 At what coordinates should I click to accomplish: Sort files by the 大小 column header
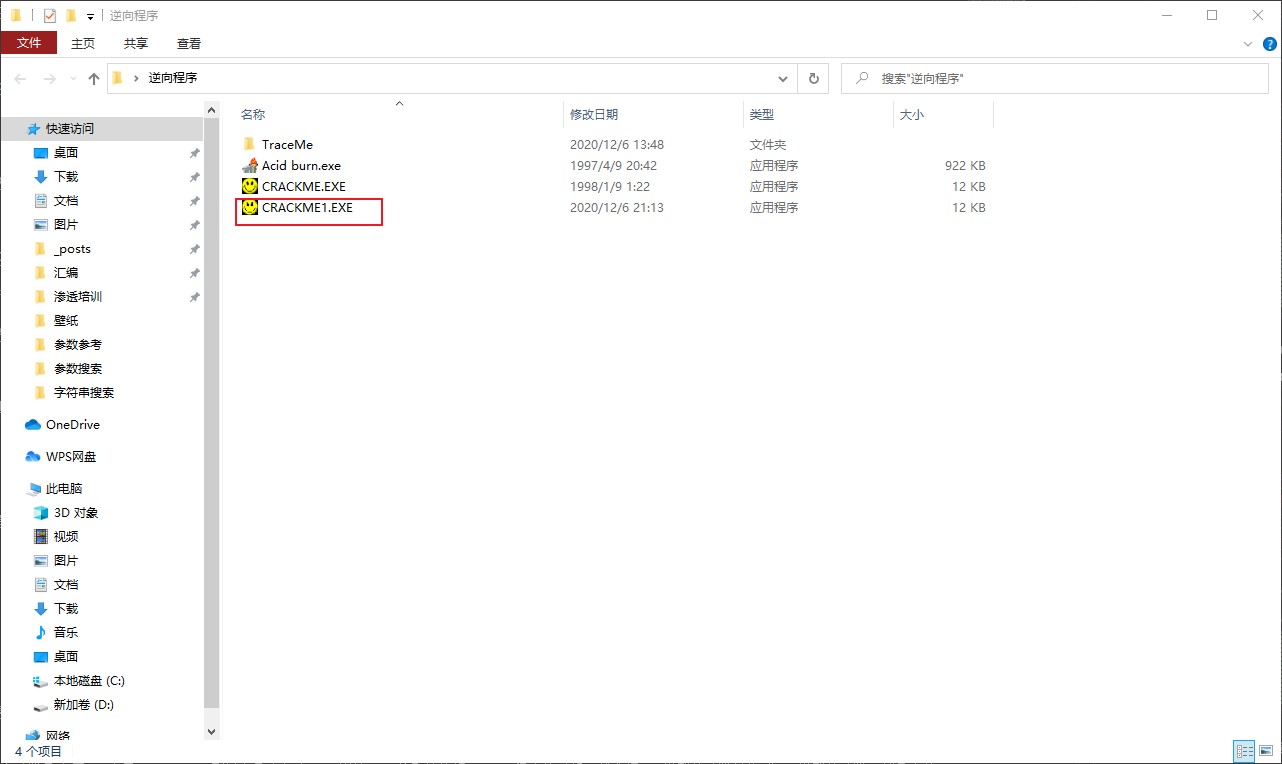944,115
